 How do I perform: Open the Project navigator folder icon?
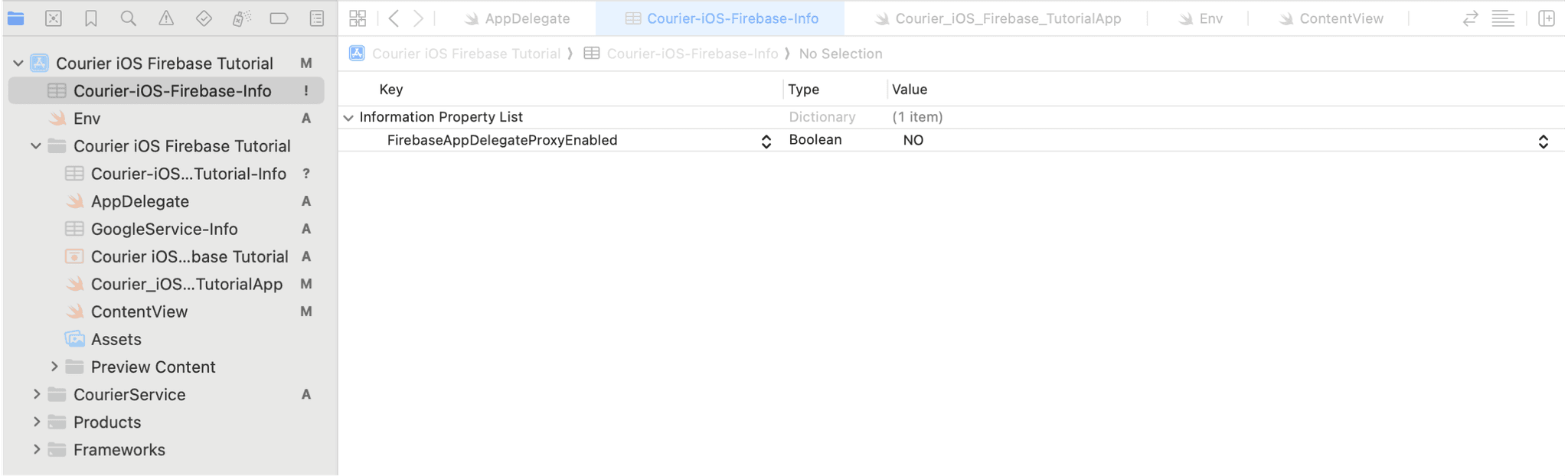pos(15,18)
